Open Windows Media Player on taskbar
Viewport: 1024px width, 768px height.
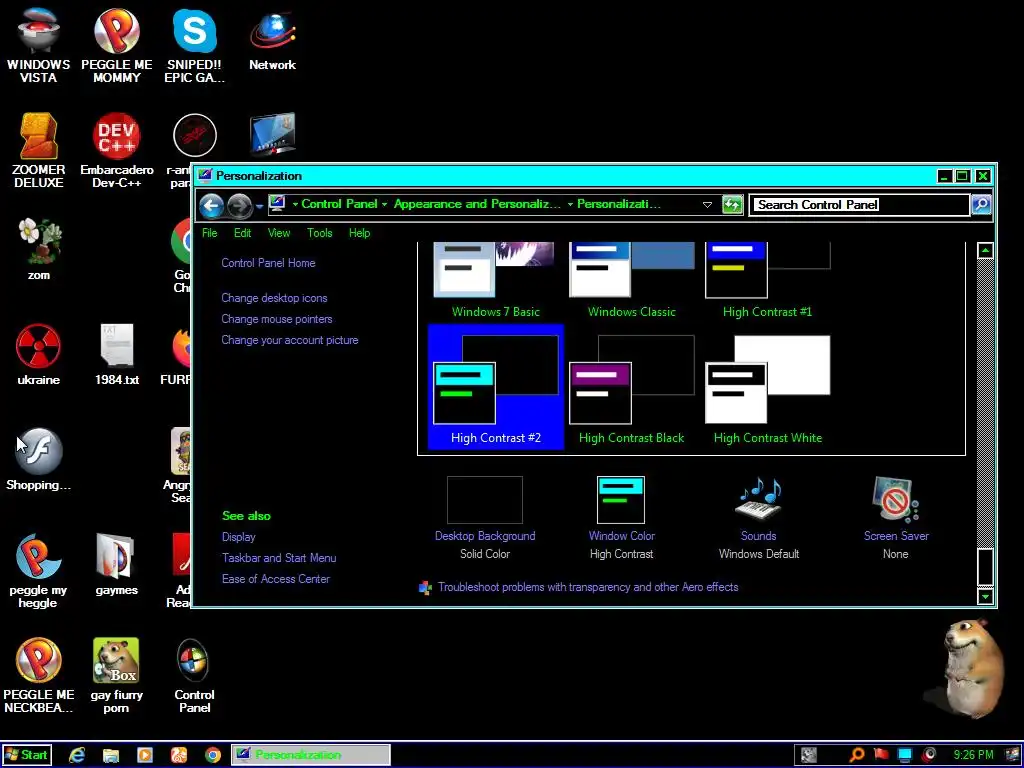(145, 755)
